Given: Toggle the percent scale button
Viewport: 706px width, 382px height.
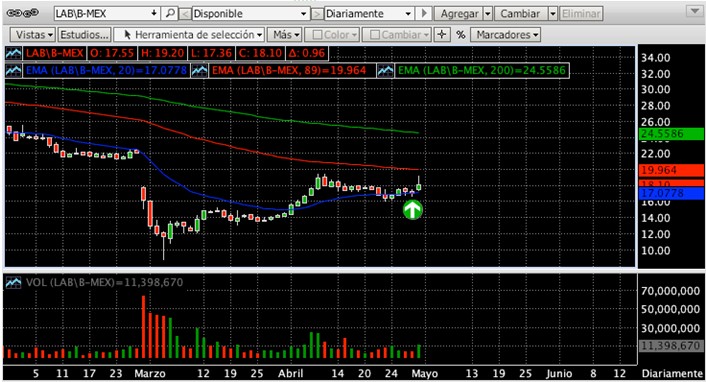Looking at the screenshot, I should click(461, 35).
